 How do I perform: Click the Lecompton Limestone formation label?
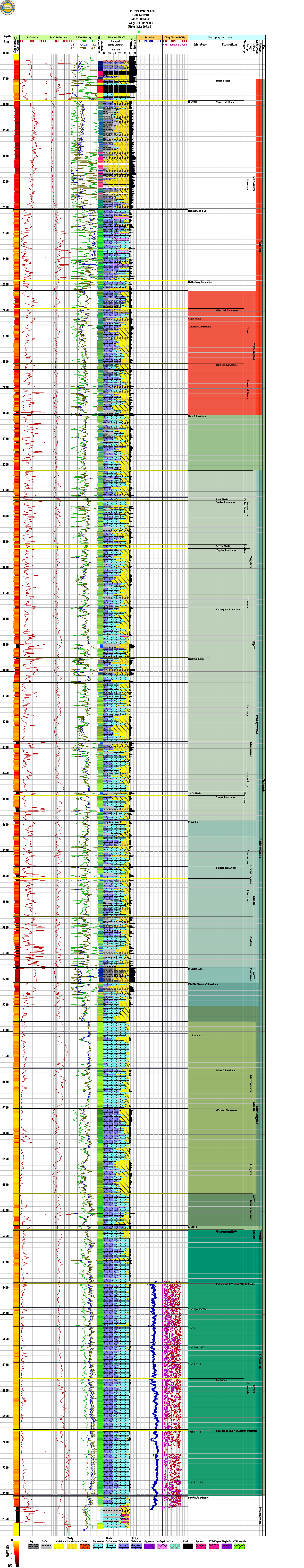click(x=228, y=609)
